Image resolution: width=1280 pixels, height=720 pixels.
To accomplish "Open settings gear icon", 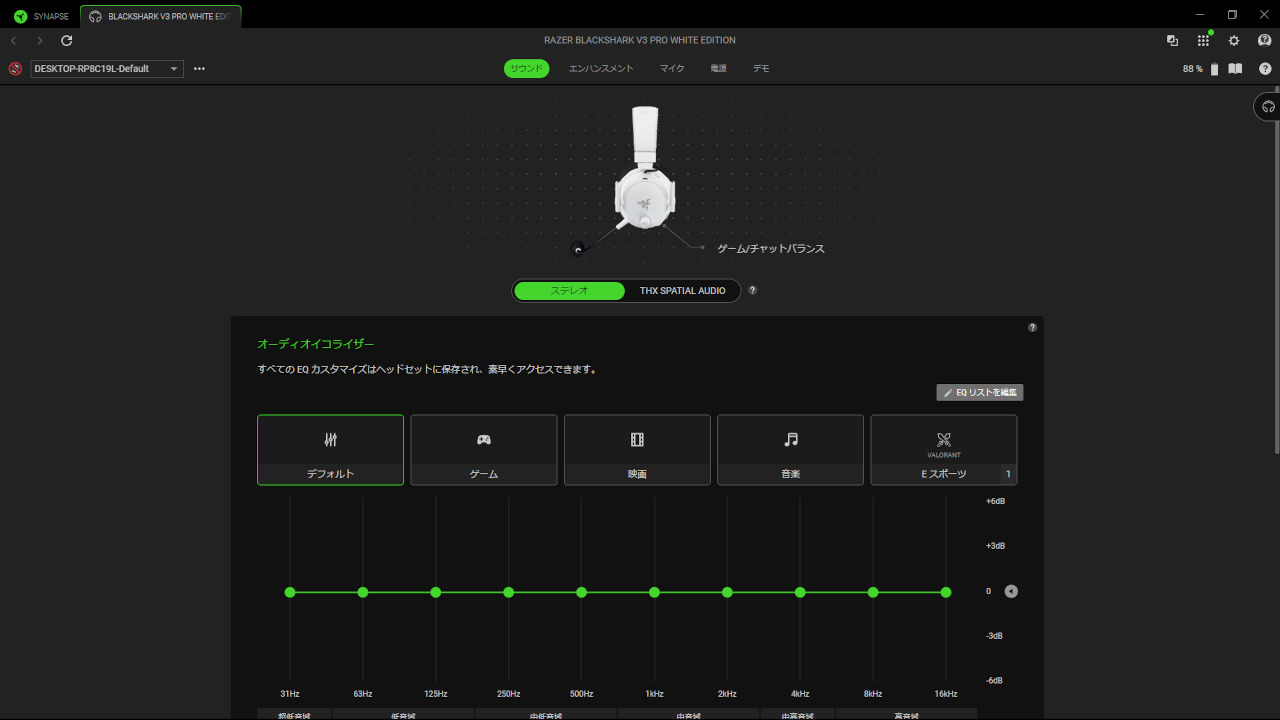I will point(1234,41).
